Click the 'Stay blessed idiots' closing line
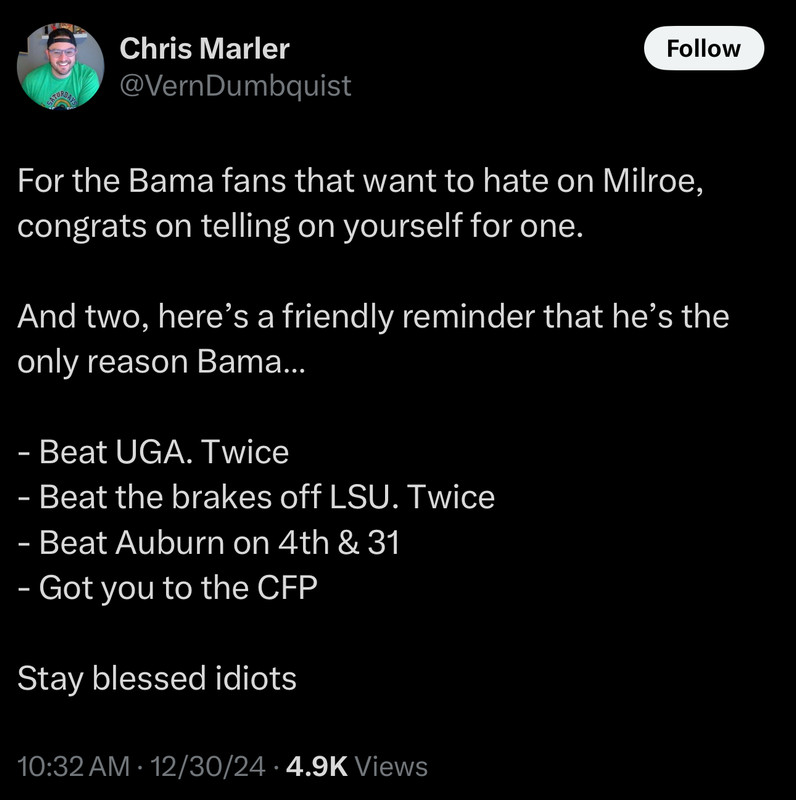The image size is (796, 800). pyautogui.click(x=157, y=679)
